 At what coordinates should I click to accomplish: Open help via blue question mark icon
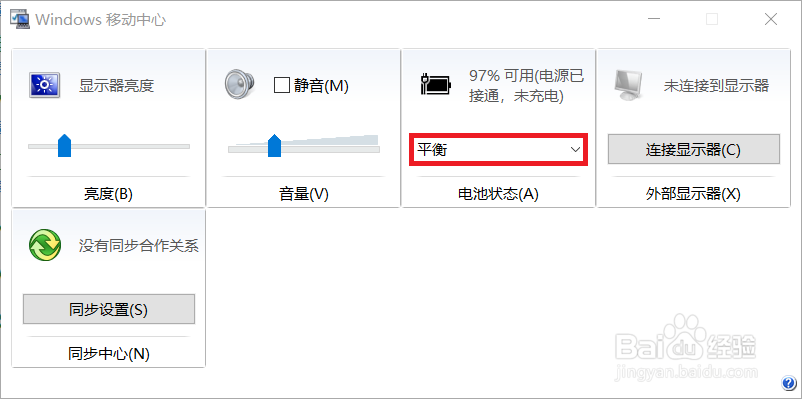pos(788,383)
